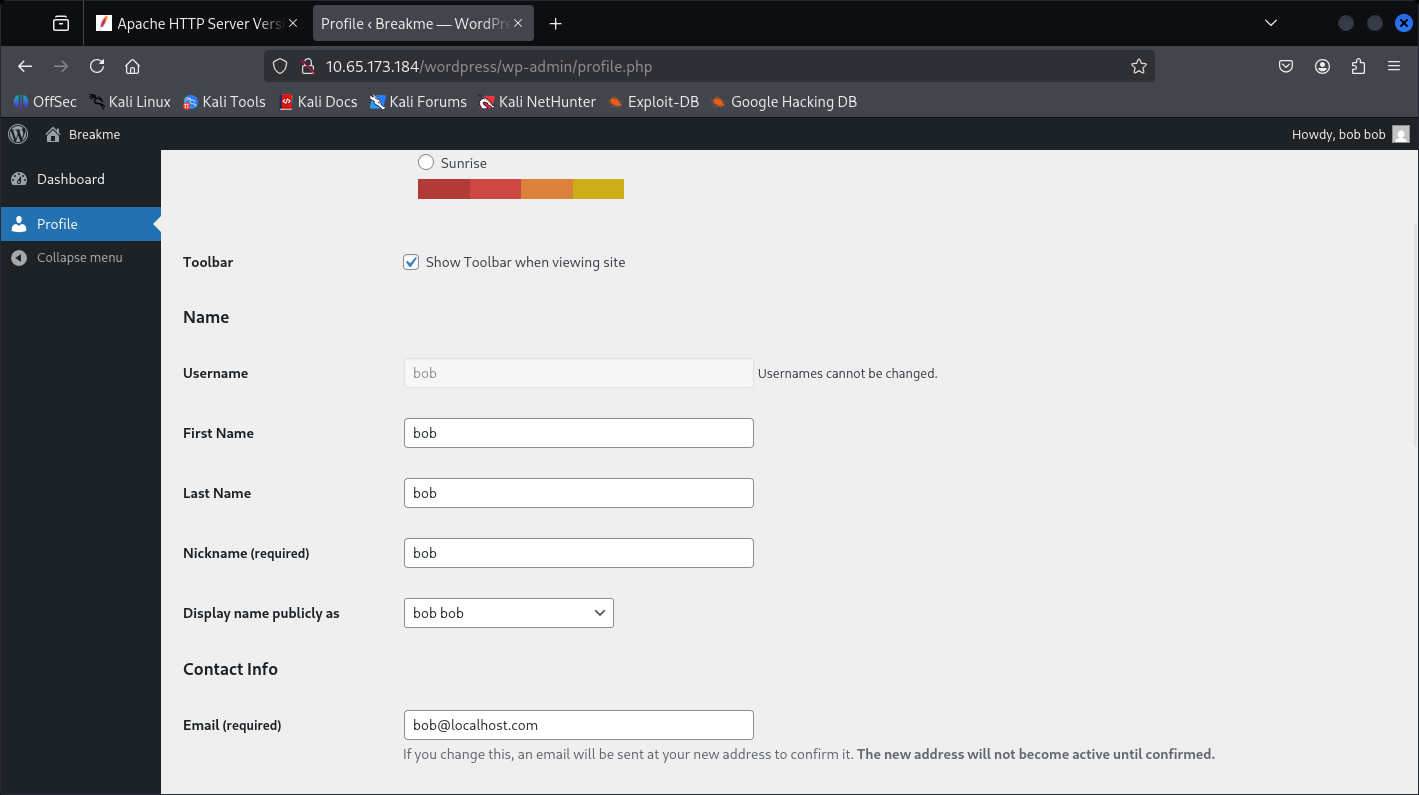The width and height of the screenshot is (1419, 795).
Task: Collapse the WordPress admin sidebar menu
Action: pos(80,257)
